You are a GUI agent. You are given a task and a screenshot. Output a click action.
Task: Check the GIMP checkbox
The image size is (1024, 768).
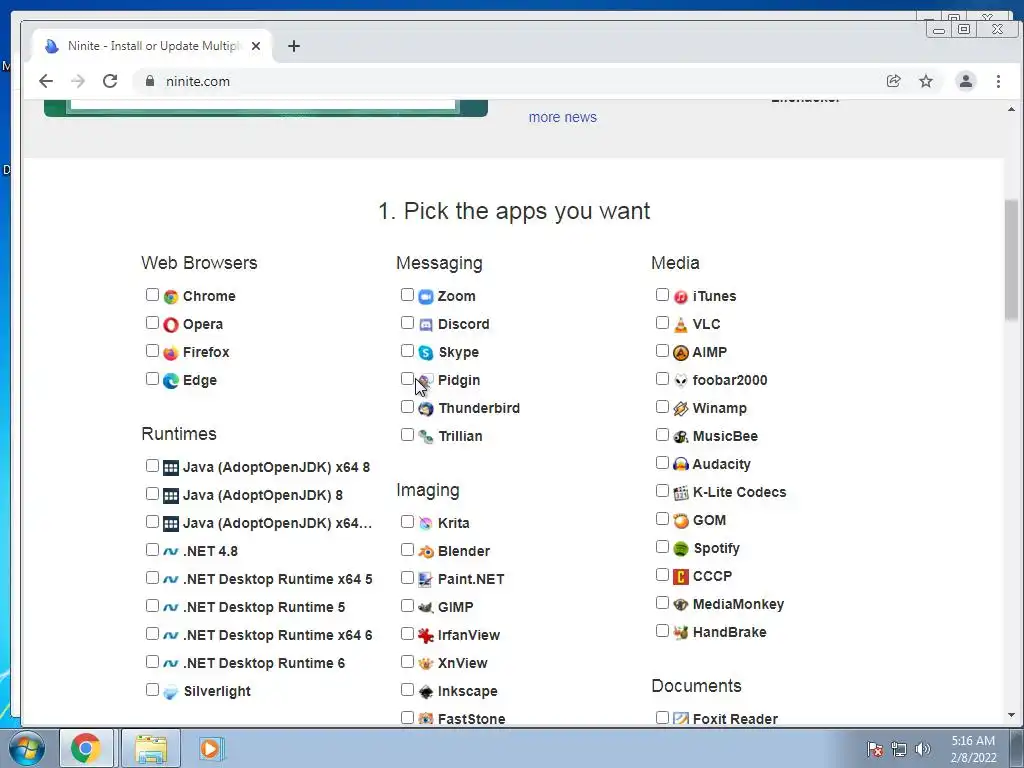(408, 606)
